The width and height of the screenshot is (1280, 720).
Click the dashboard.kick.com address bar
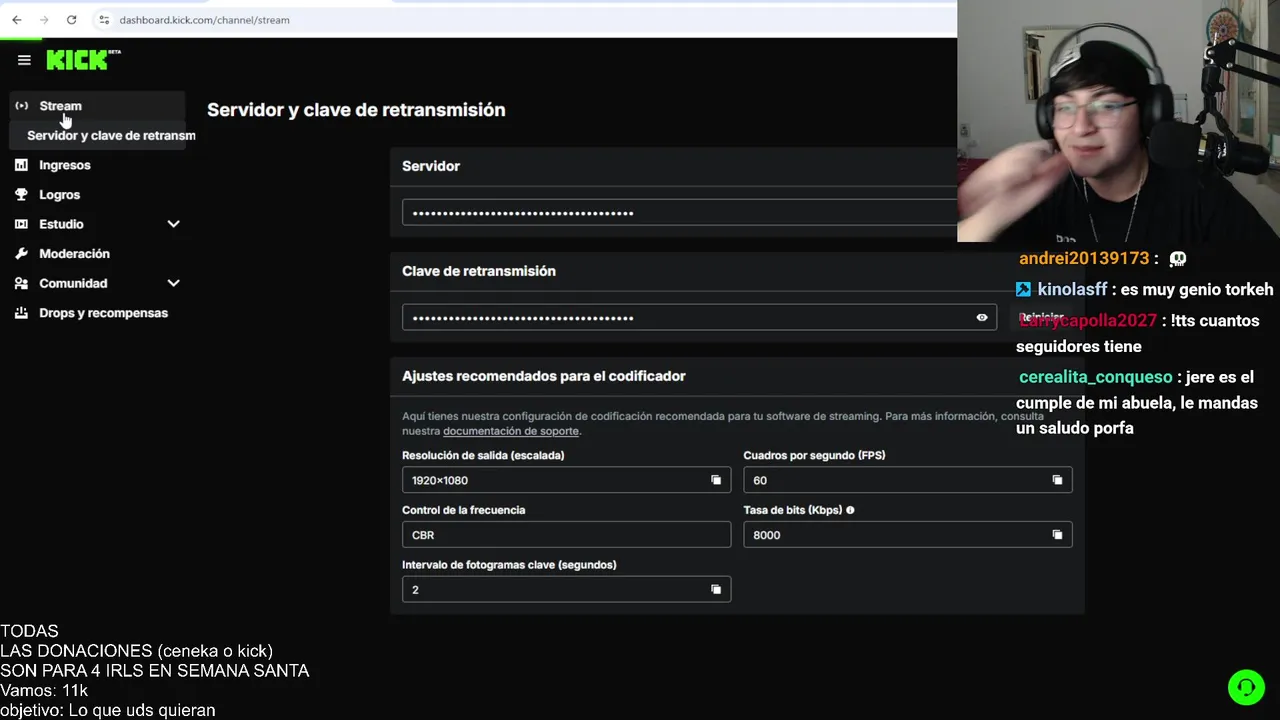[204, 20]
